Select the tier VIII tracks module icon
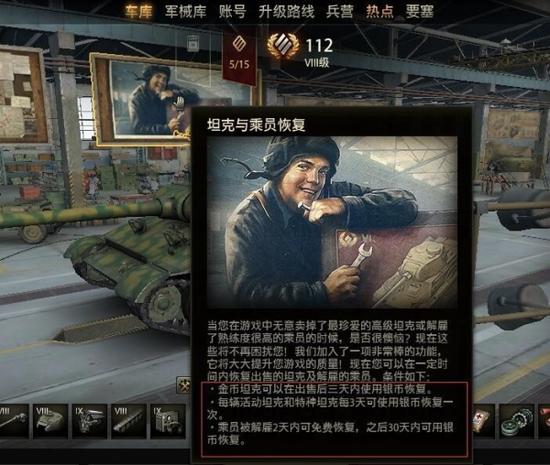 pyautogui.click(x=128, y=421)
